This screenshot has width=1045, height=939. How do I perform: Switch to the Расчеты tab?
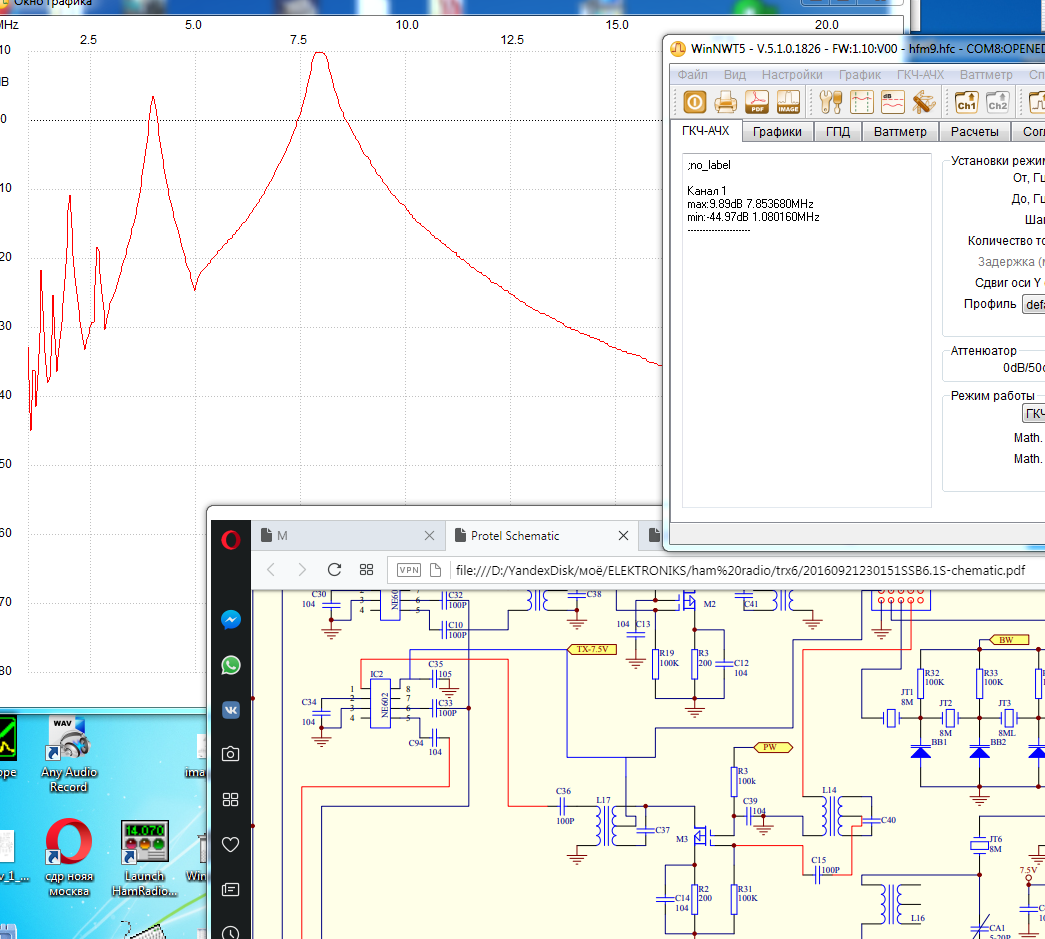pos(974,131)
